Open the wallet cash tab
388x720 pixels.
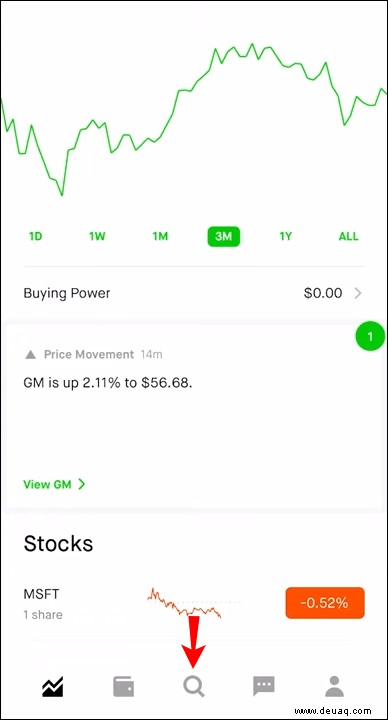pos(124,687)
